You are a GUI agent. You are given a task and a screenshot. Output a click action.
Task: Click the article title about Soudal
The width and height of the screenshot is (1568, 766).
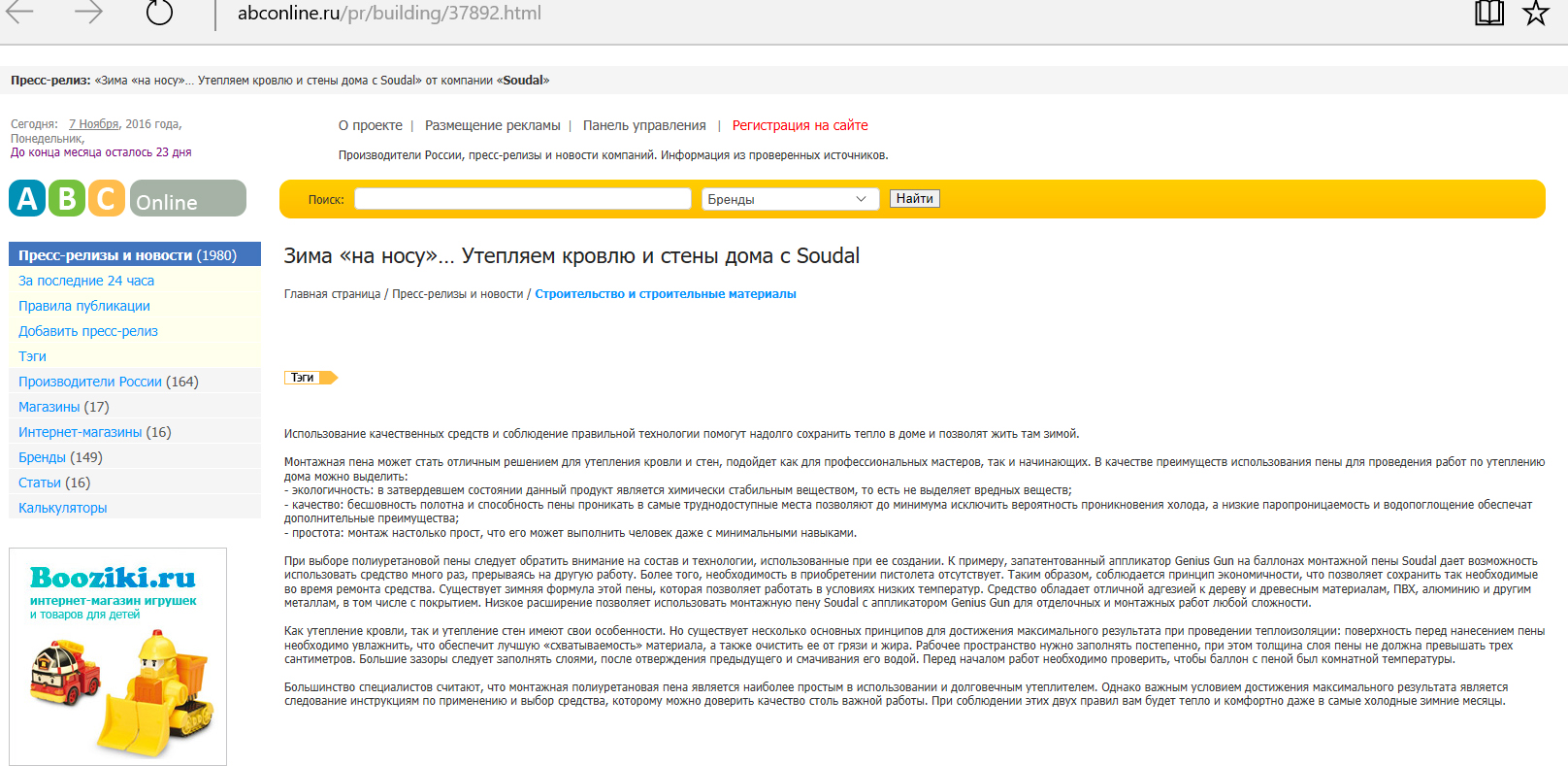pyautogui.click(x=572, y=256)
